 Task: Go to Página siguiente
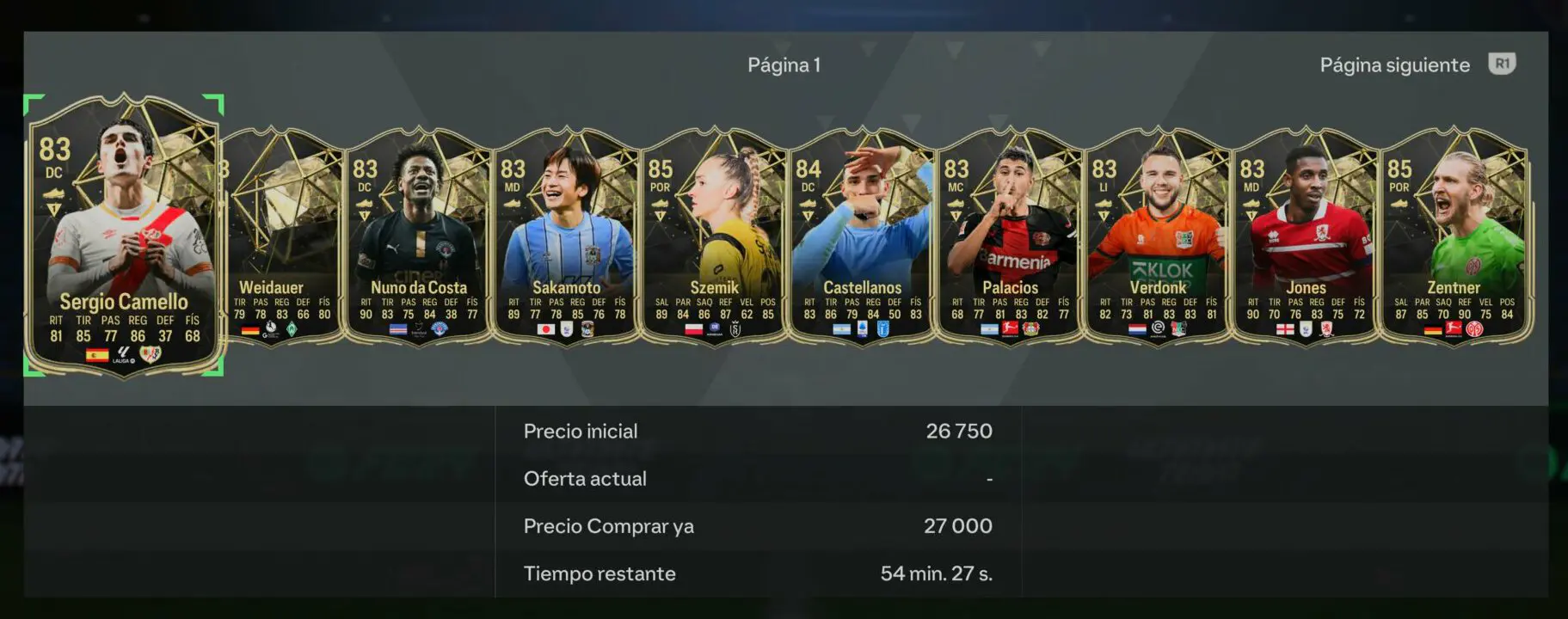[x=1394, y=65]
